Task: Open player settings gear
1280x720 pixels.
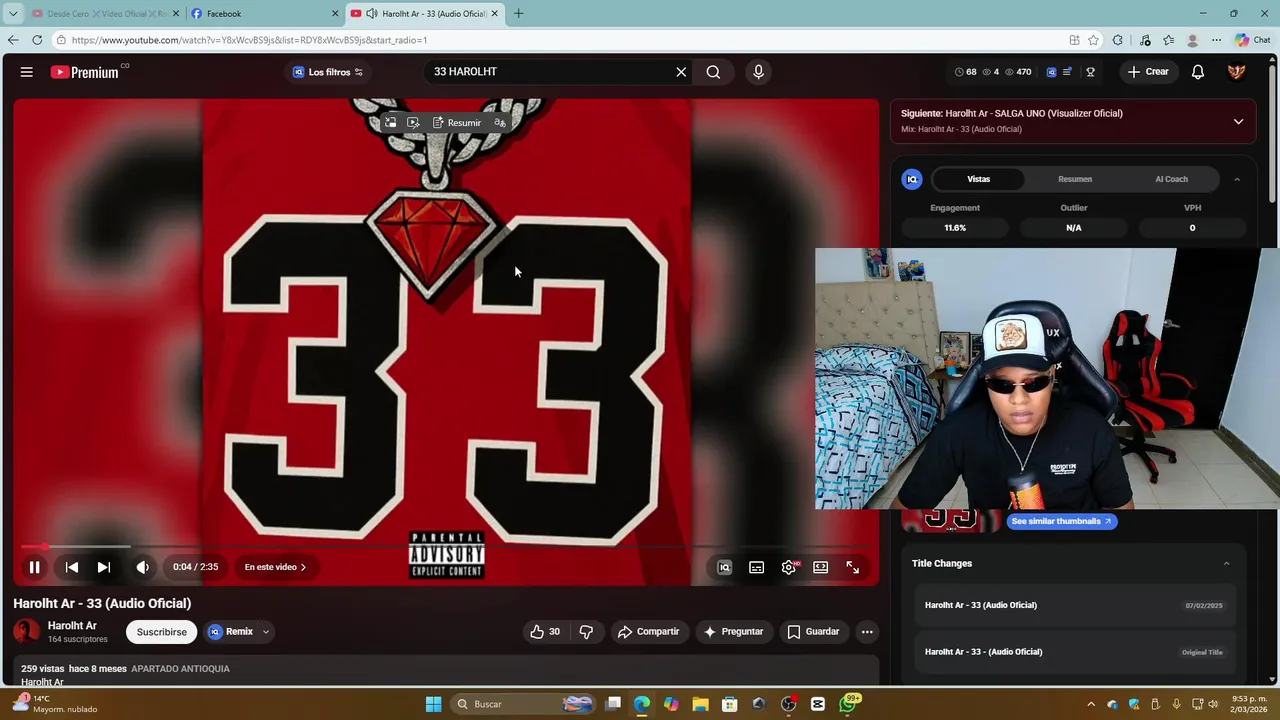Action: [789, 567]
